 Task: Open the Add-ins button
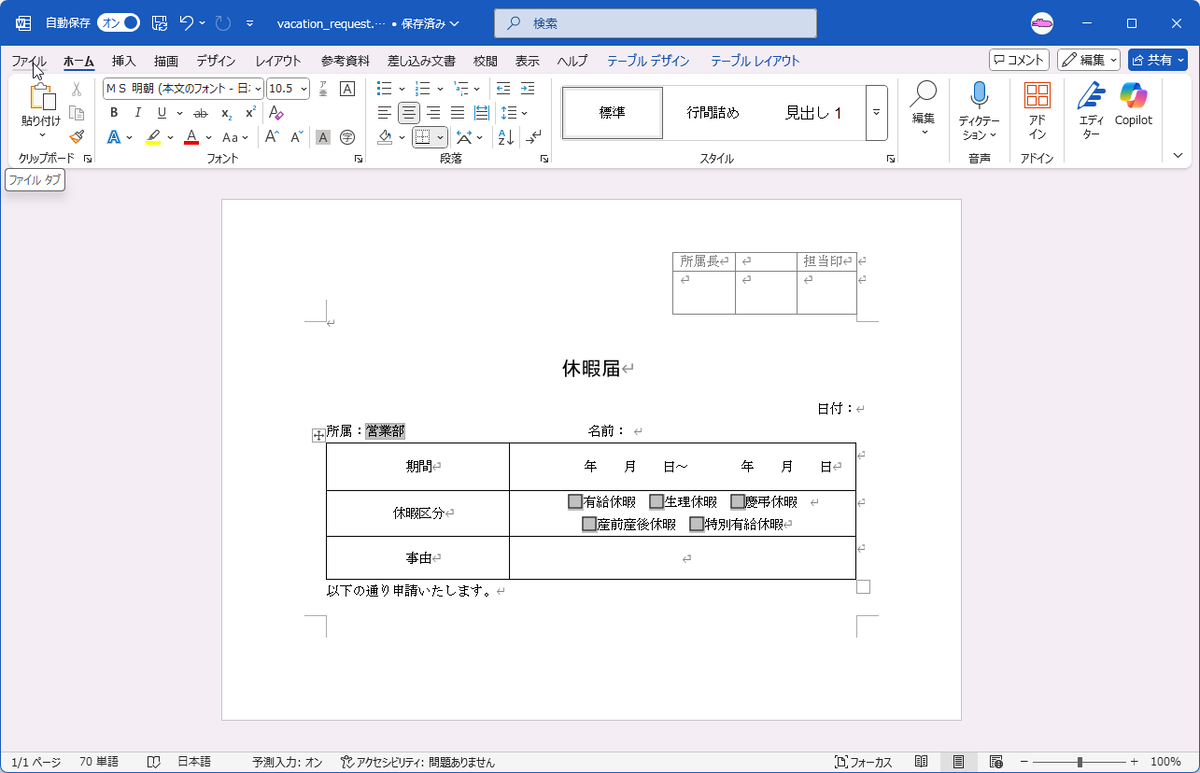(x=1037, y=110)
